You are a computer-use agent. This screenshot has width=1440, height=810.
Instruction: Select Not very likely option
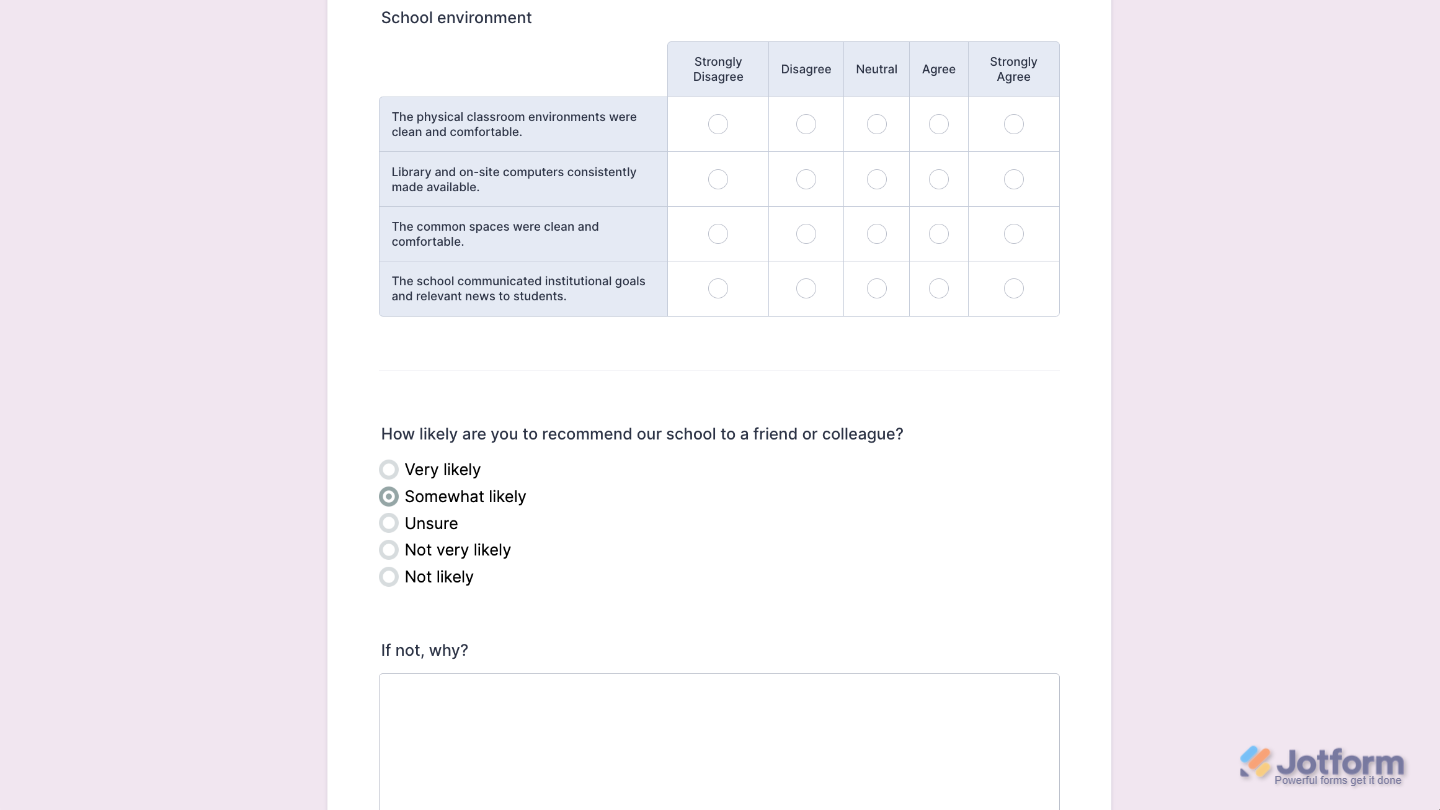pyautogui.click(x=389, y=550)
